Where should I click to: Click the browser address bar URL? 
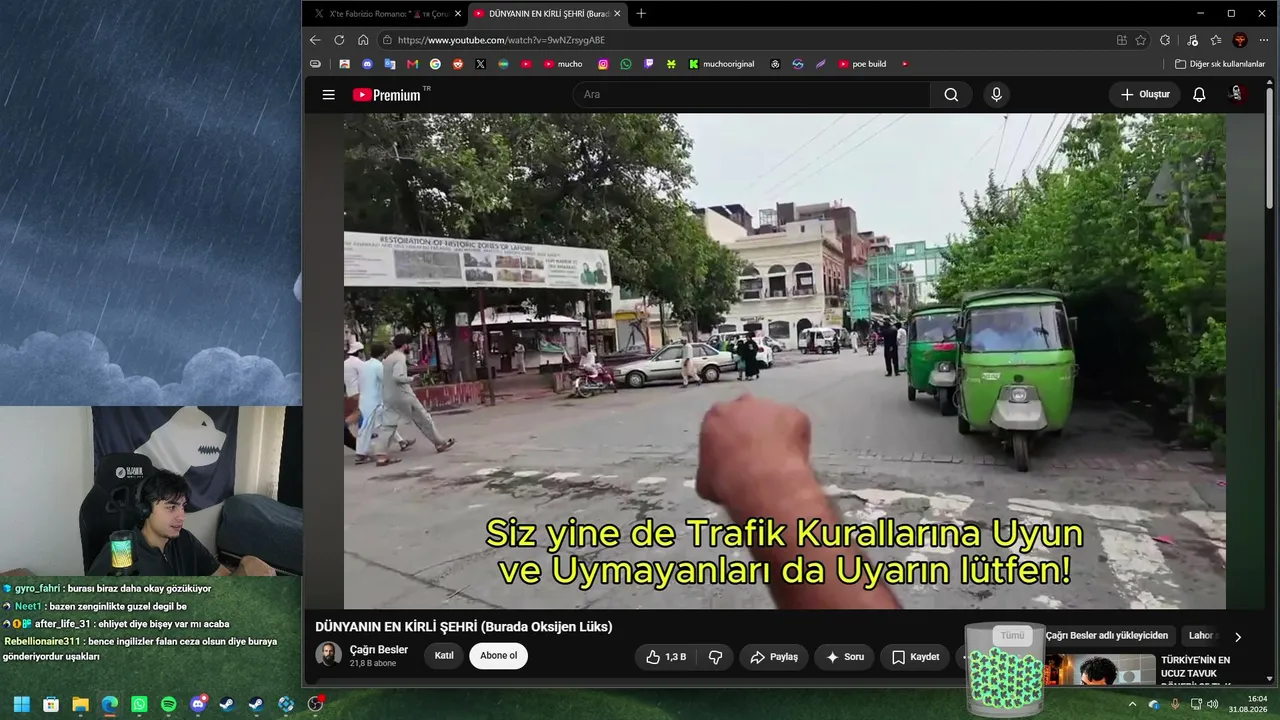(x=501, y=40)
